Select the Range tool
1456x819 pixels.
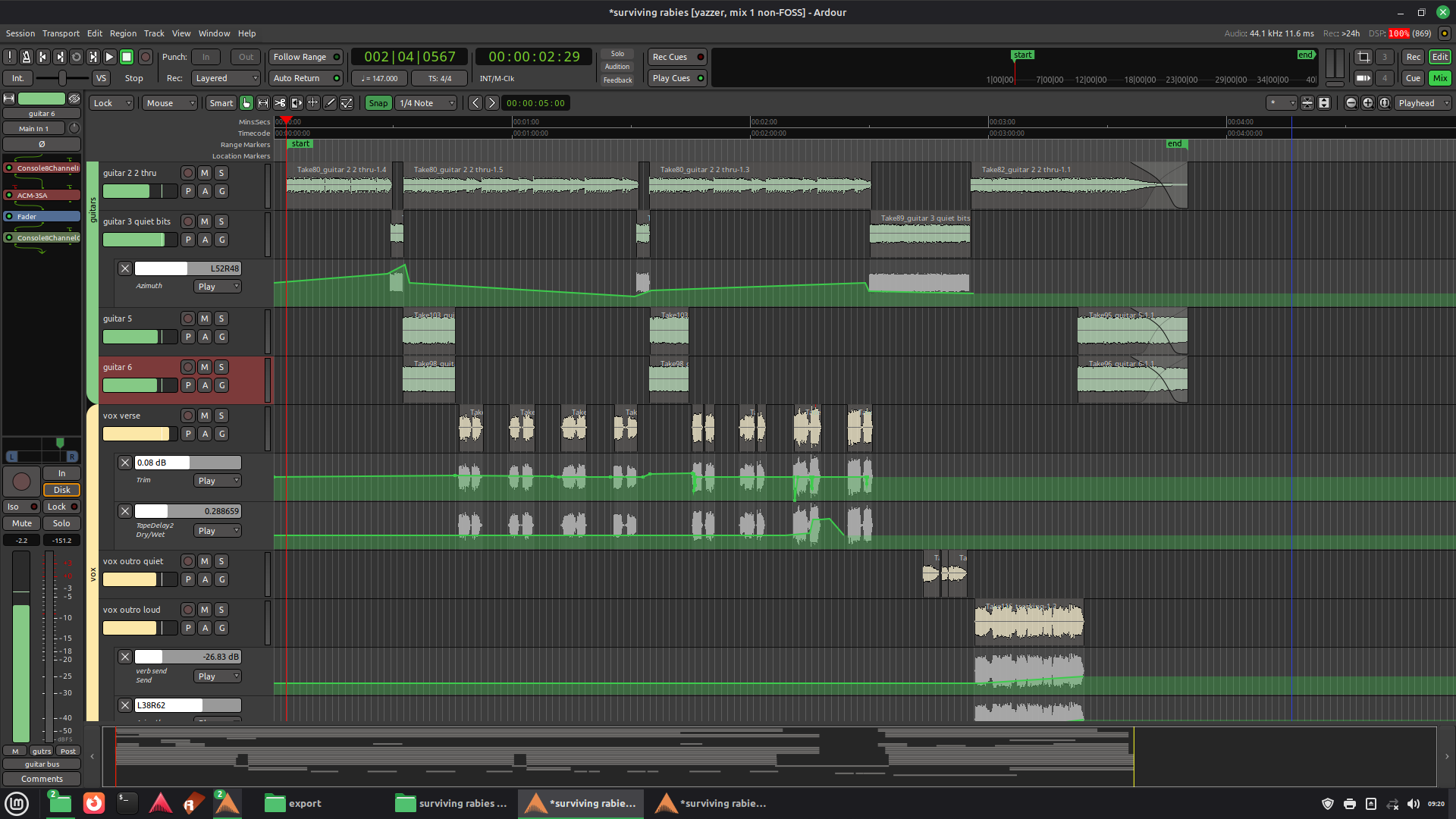coord(263,103)
